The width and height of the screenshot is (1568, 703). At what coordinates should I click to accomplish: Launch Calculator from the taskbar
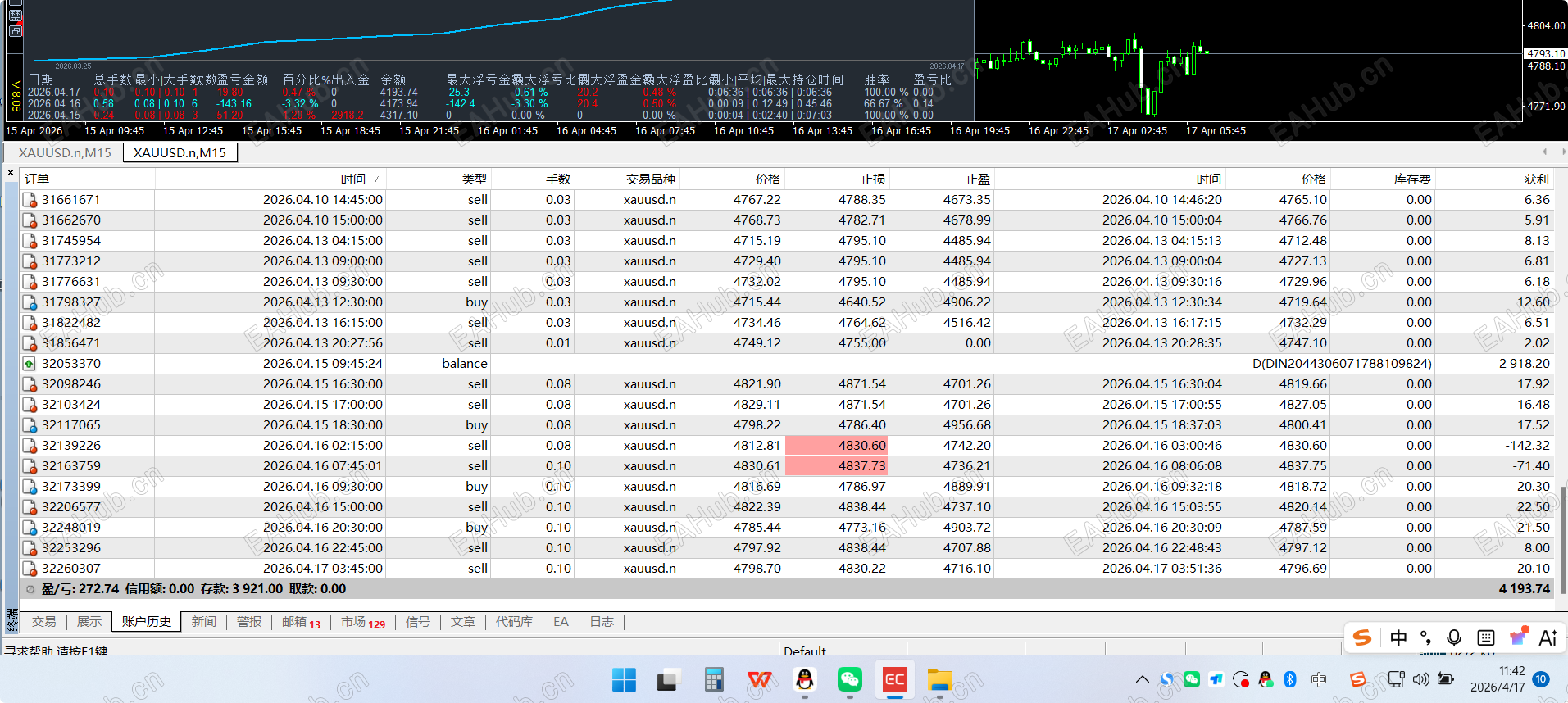coord(714,679)
